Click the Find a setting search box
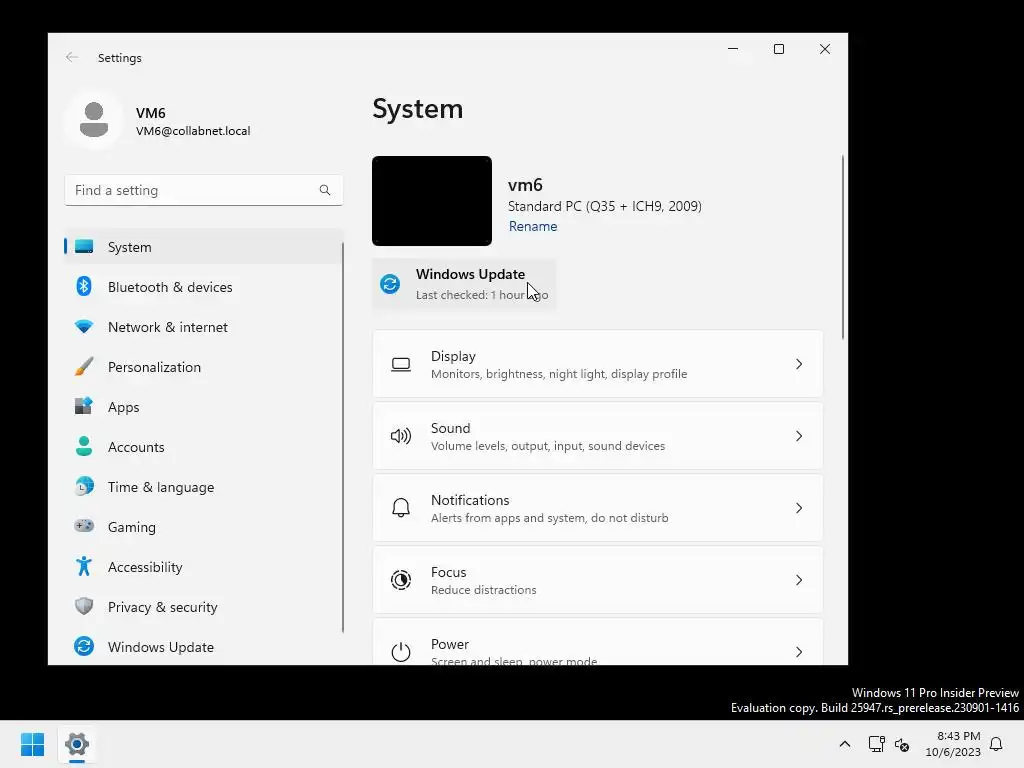The width and height of the screenshot is (1024, 768). (204, 190)
